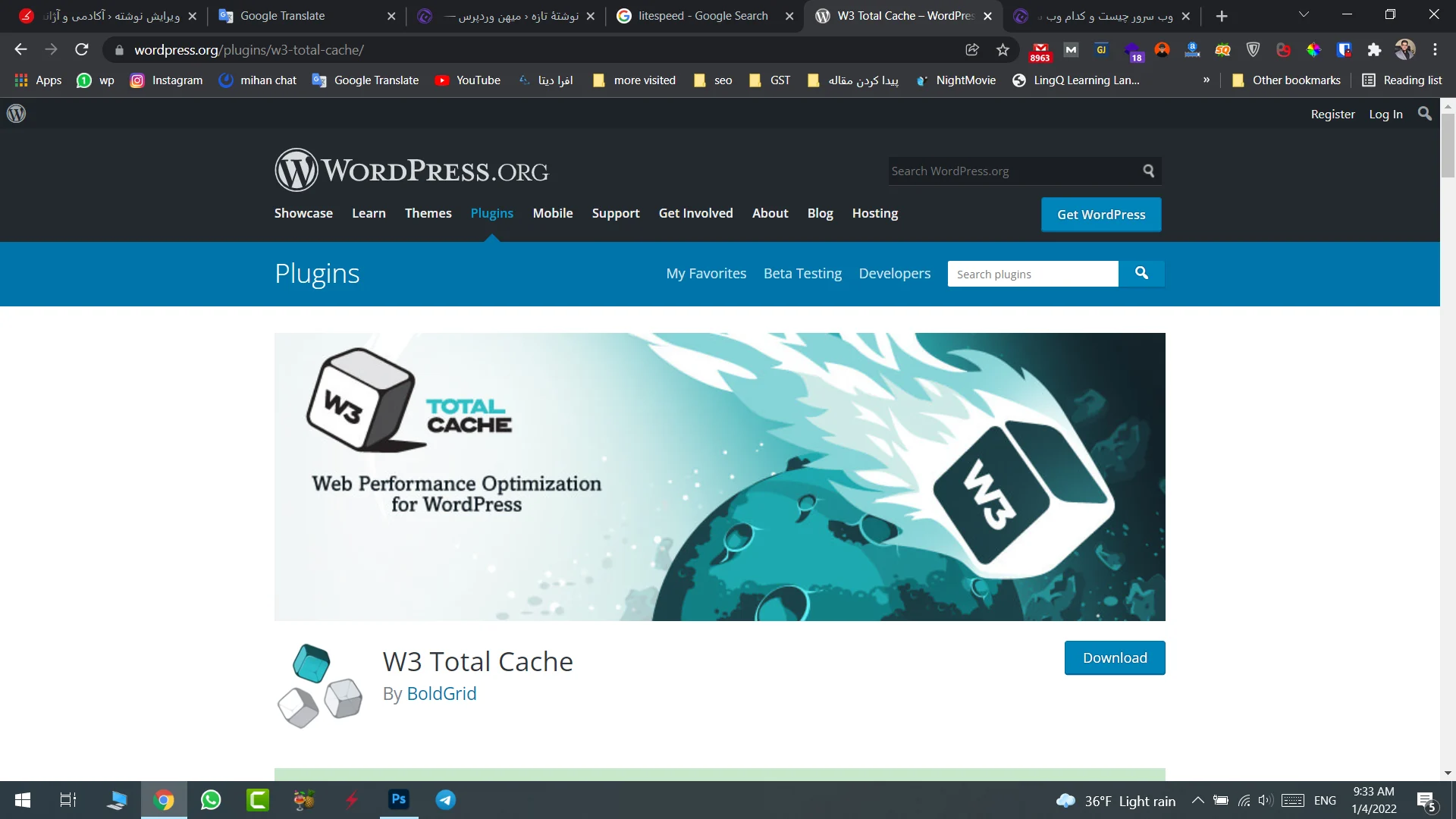Click the Get Involved menu item
This screenshot has height=819, width=1456.
[695, 213]
